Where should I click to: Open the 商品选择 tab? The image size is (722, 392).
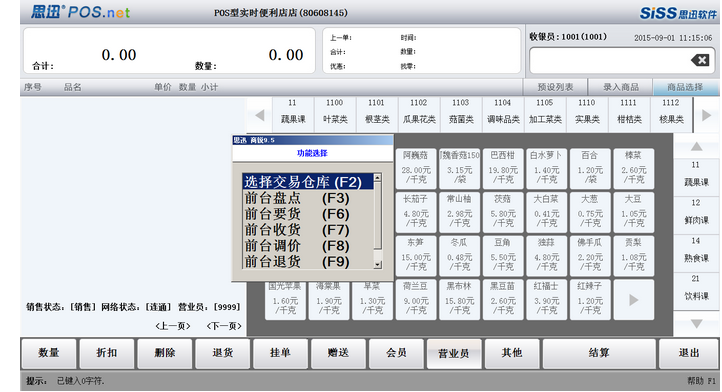686,87
